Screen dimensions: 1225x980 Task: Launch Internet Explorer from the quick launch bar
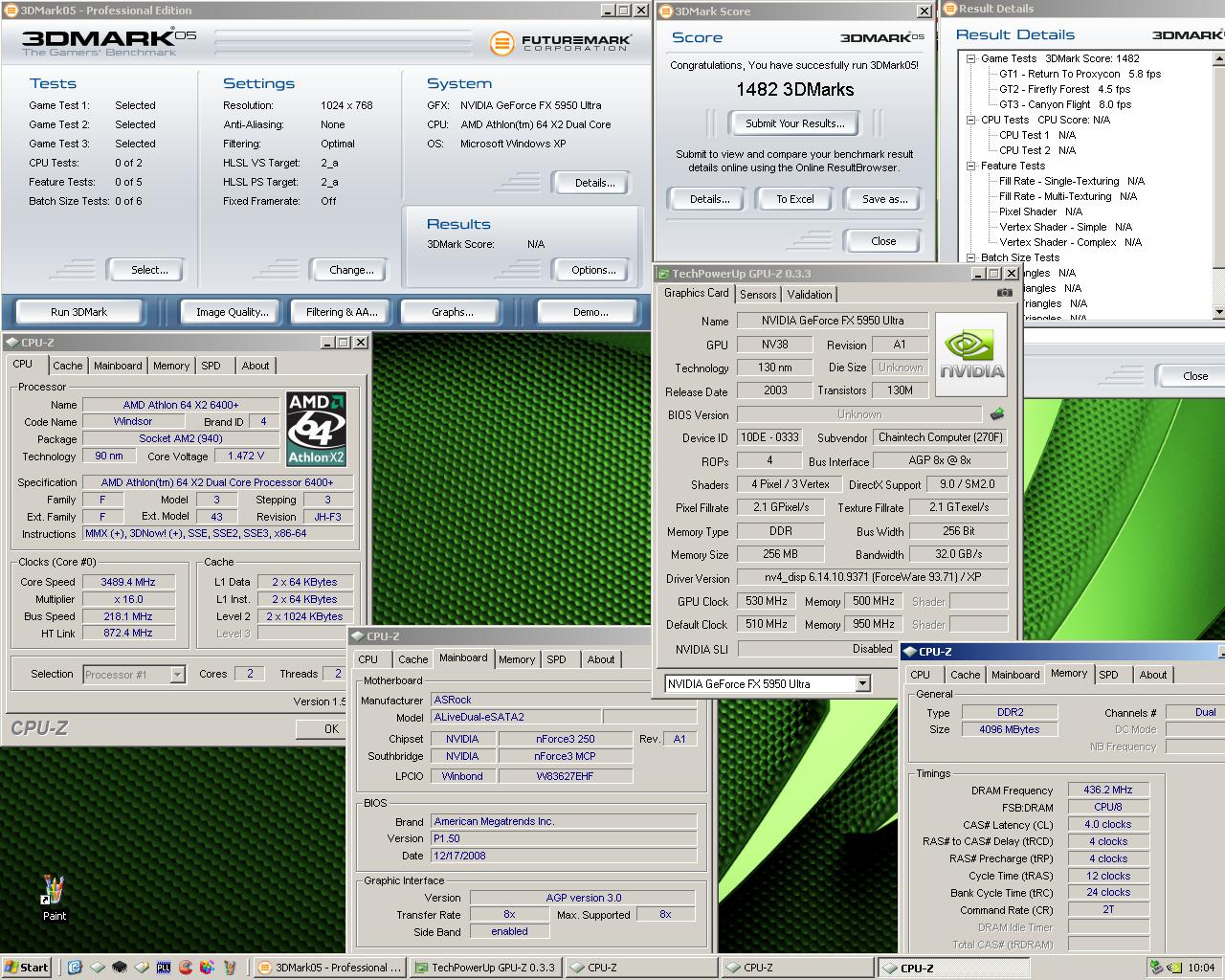tap(75, 968)
